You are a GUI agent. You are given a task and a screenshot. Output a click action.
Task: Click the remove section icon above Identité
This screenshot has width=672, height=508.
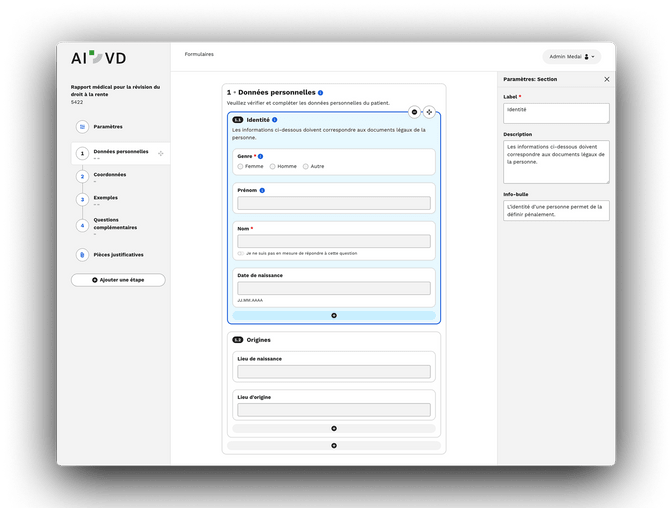415,111
